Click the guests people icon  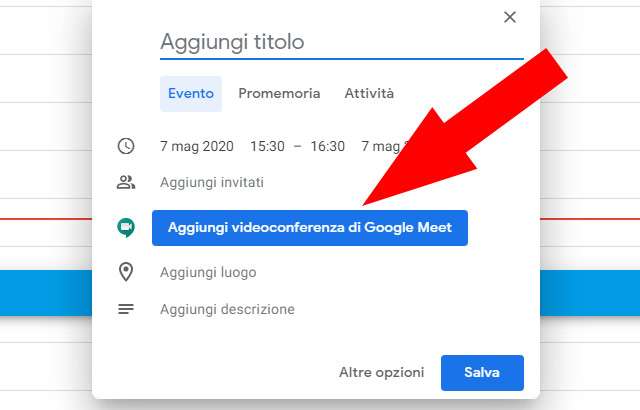(126, 183)
